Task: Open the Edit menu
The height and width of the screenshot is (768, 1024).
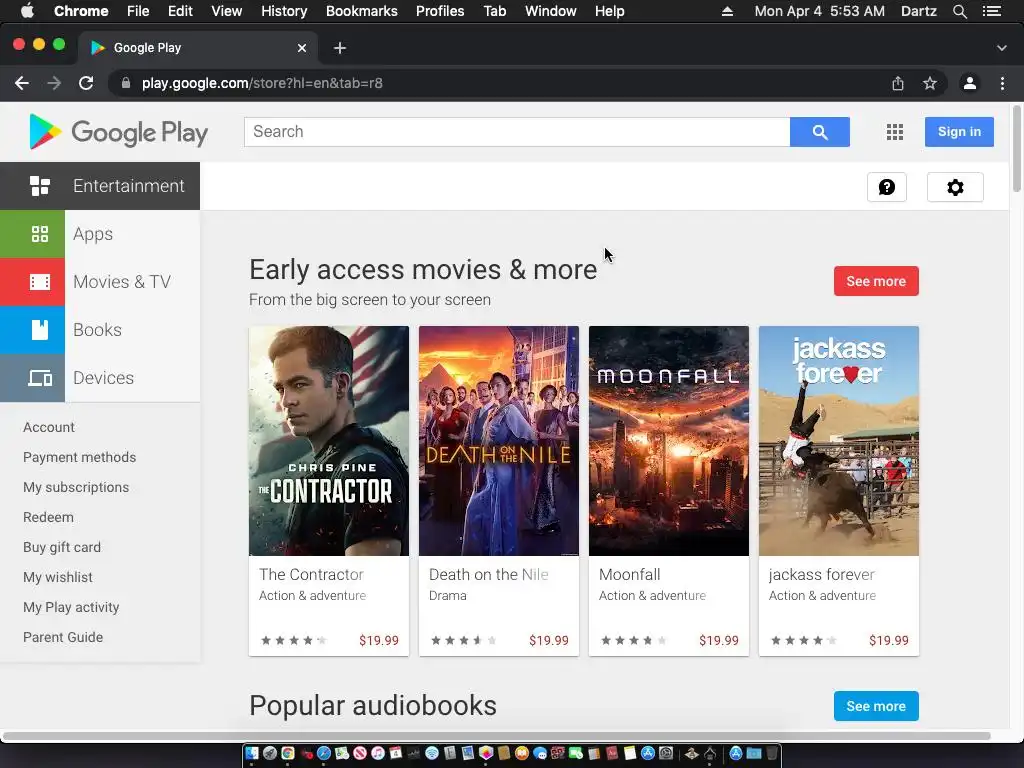Action: tap(180, 11)
